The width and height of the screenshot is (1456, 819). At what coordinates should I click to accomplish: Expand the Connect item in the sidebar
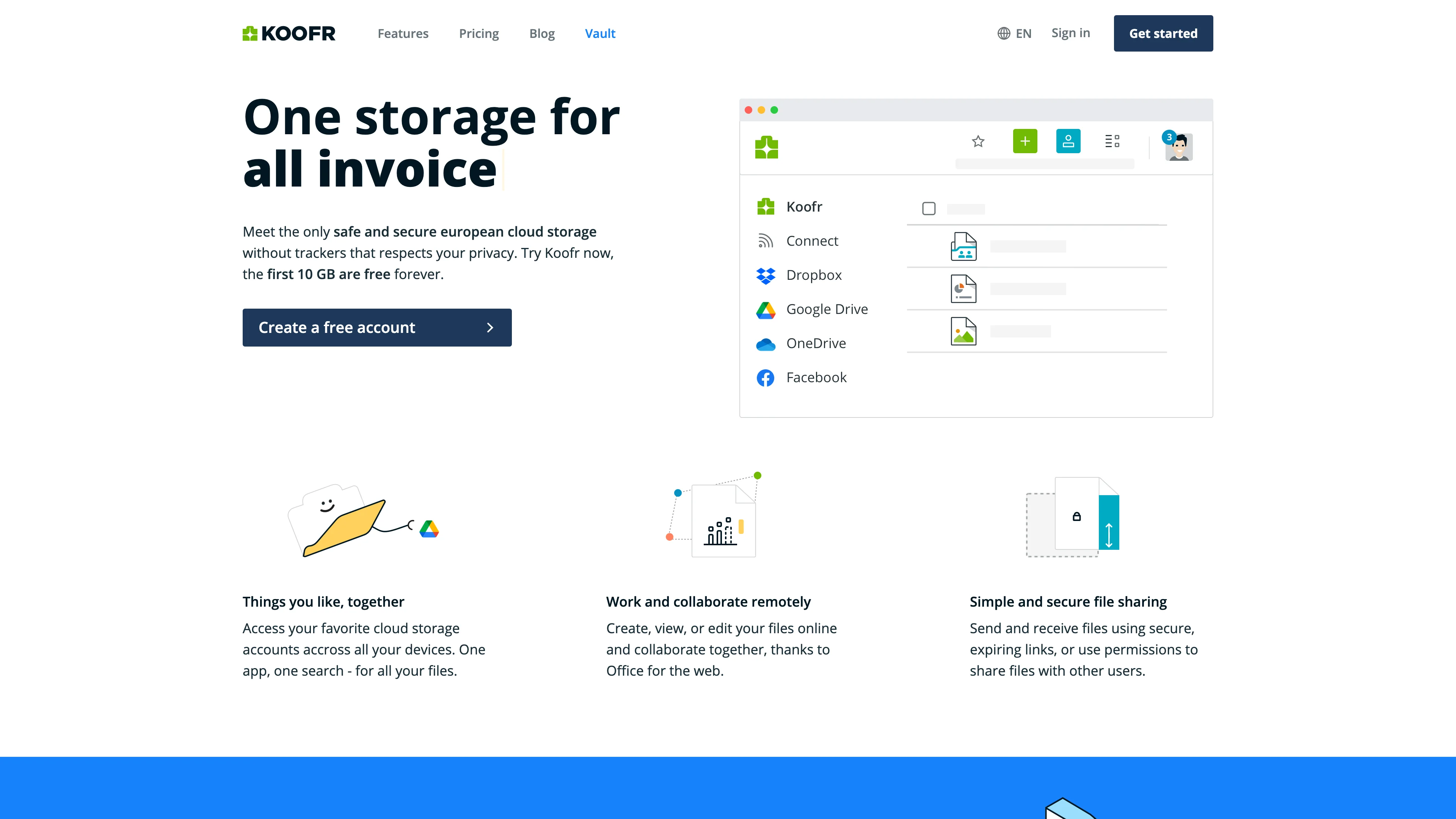coord(812,241)
